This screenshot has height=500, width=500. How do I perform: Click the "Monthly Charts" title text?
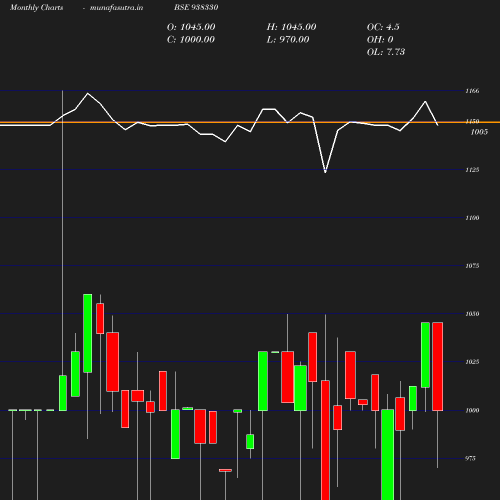tap(36, 8)
